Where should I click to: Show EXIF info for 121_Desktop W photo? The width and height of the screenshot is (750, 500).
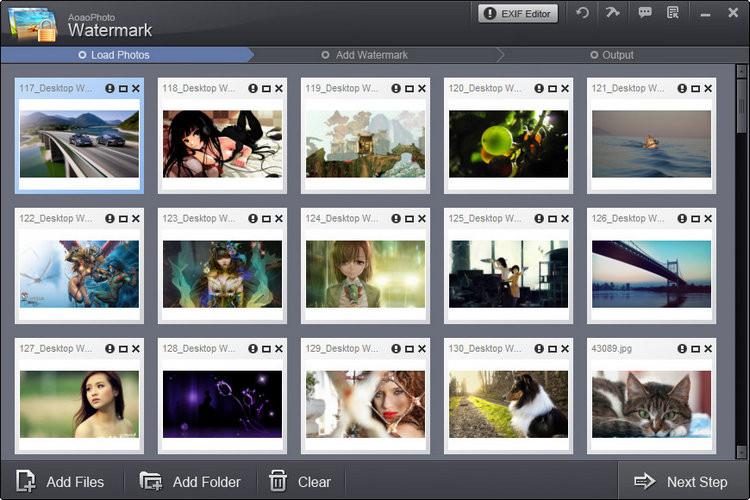(682, 89)
